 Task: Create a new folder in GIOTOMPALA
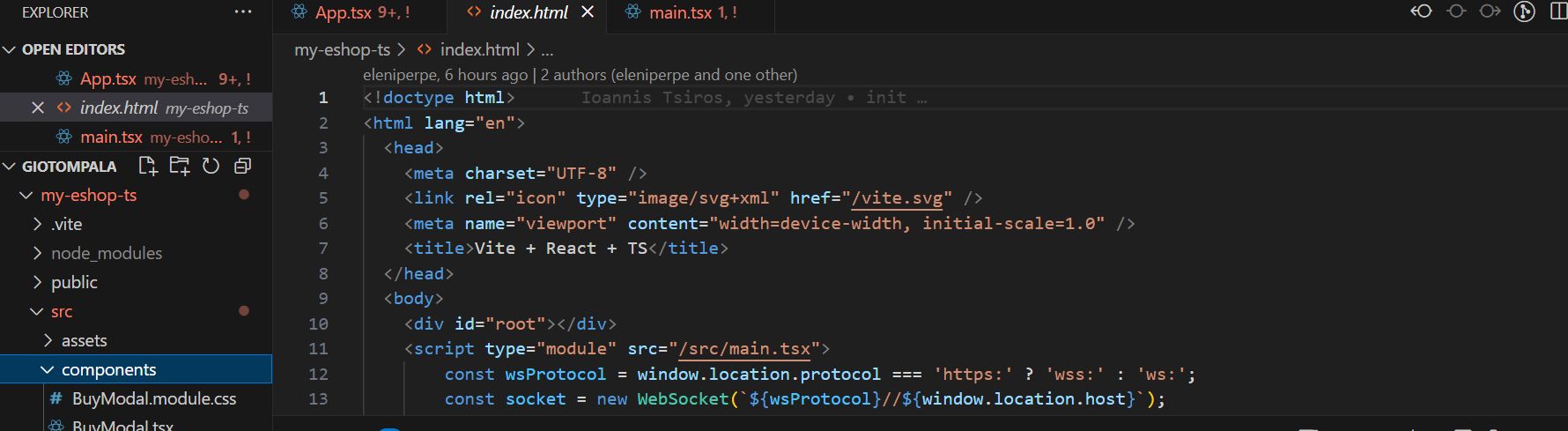(x=180, y=166)
